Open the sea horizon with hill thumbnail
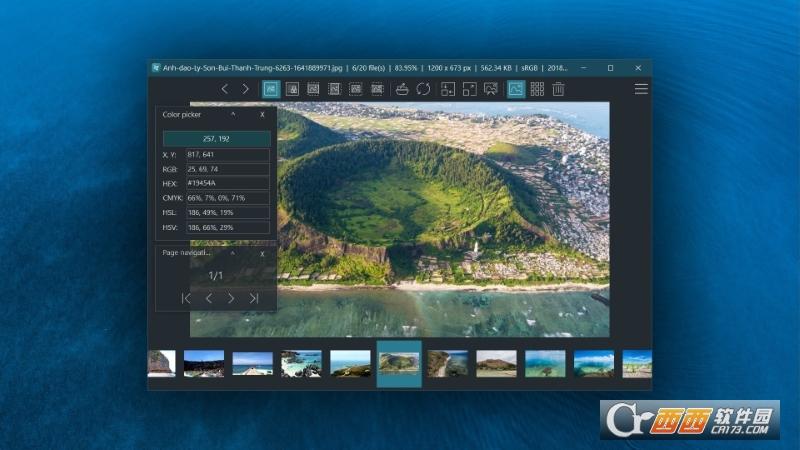800x450 pixels. (x=350, y=364)
